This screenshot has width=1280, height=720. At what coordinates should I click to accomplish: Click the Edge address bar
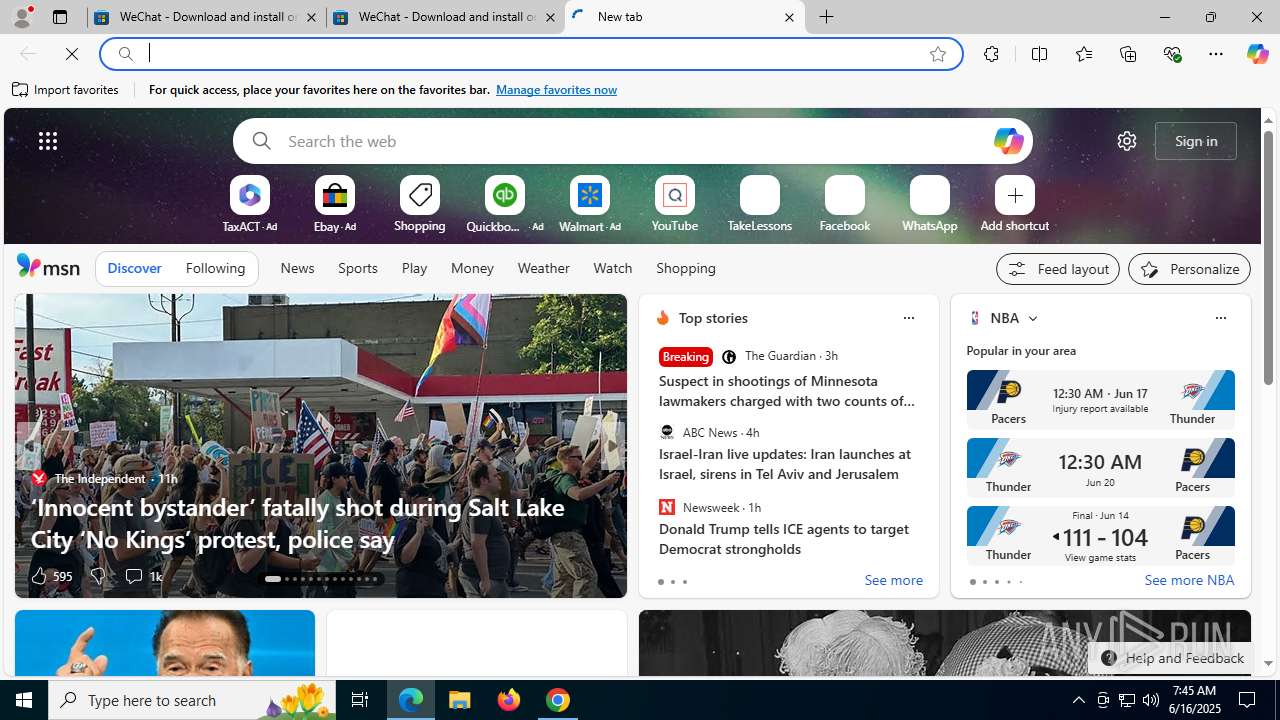pos(530,54)
